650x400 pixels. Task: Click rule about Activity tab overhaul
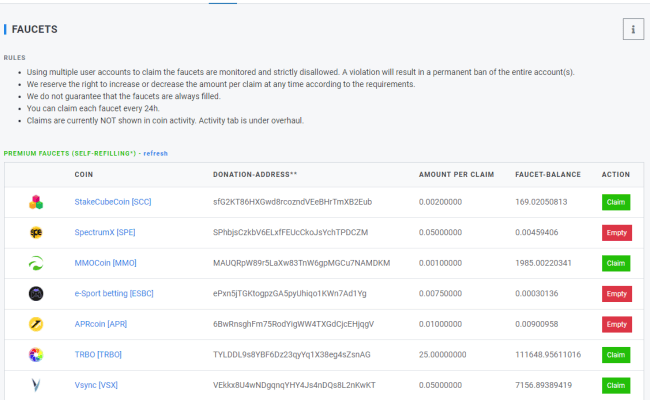click(x=165, y=121)
